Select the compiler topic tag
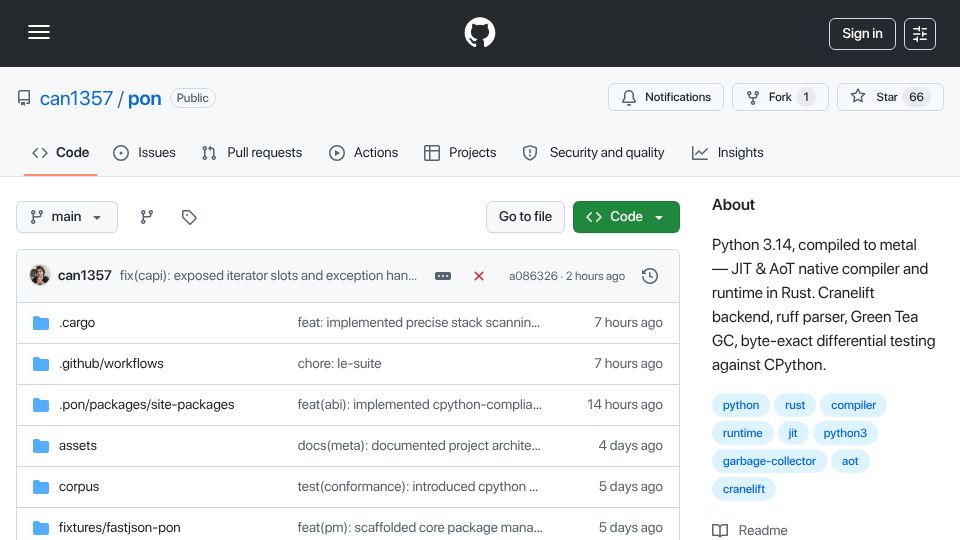 [853, 405]
